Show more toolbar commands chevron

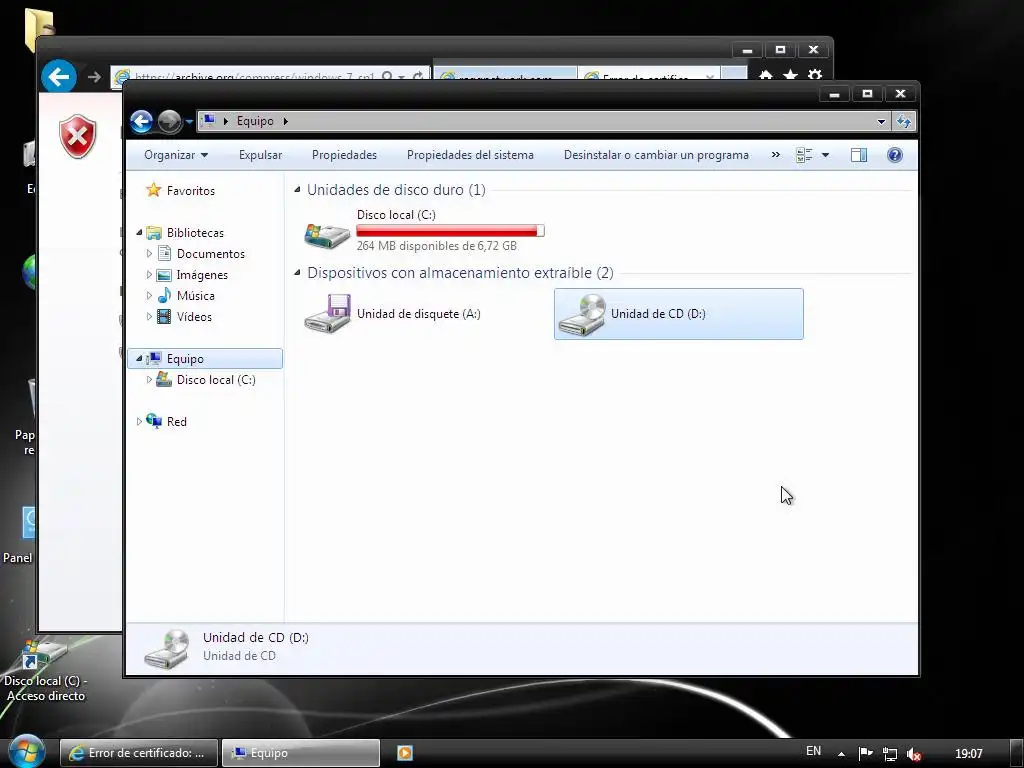click(x=775, y=155)
